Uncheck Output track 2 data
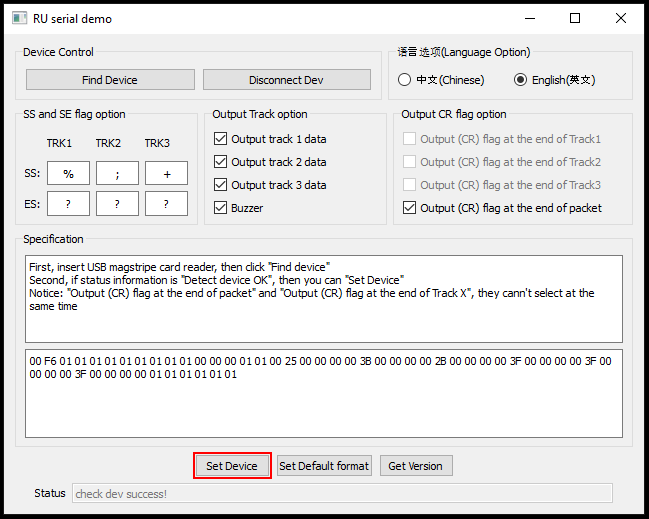Image resolution: width=649 pixels, height=519 pixels. click(221, 162)
